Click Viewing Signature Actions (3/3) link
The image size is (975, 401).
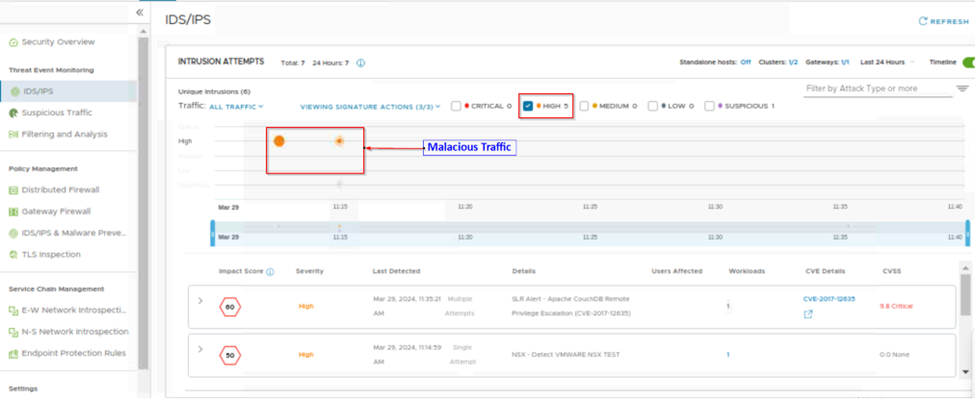click(368, 106)
